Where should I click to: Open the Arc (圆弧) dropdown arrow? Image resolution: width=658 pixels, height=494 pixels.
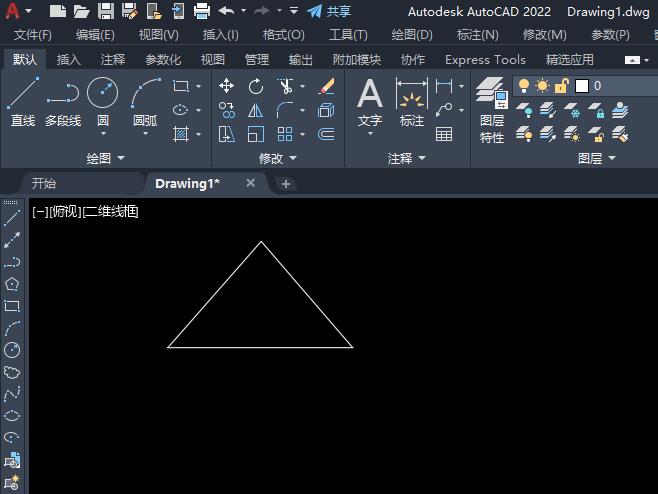click(146, 134)
